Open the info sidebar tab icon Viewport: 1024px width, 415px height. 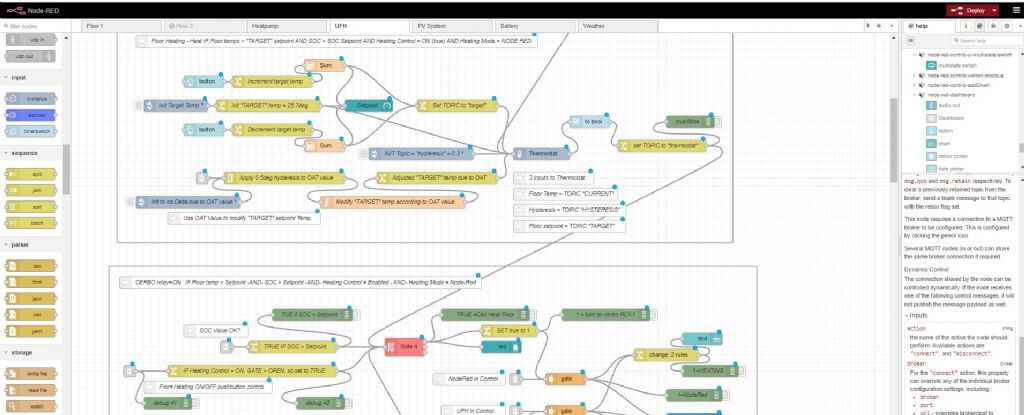pos(967,25)
